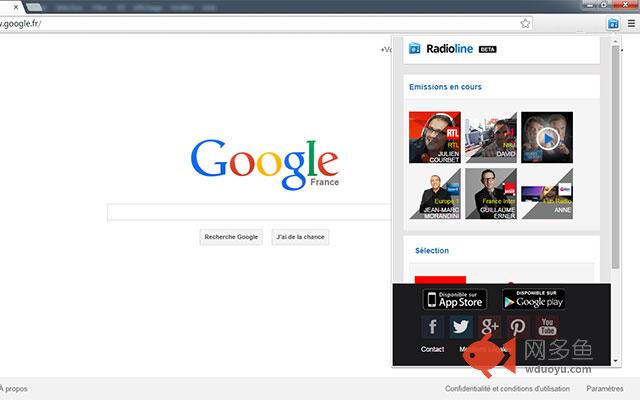Click the Google Play download badge

(x=534, y=299)
